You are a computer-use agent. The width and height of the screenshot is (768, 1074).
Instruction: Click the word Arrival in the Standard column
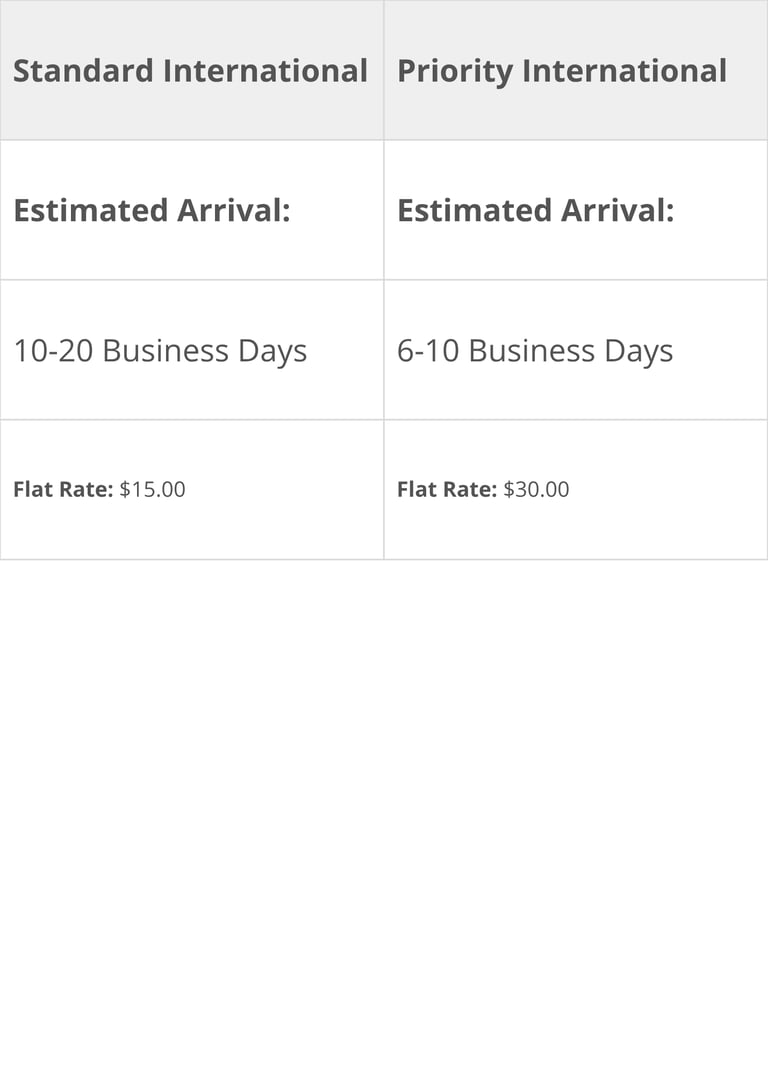tap(233, 210)
